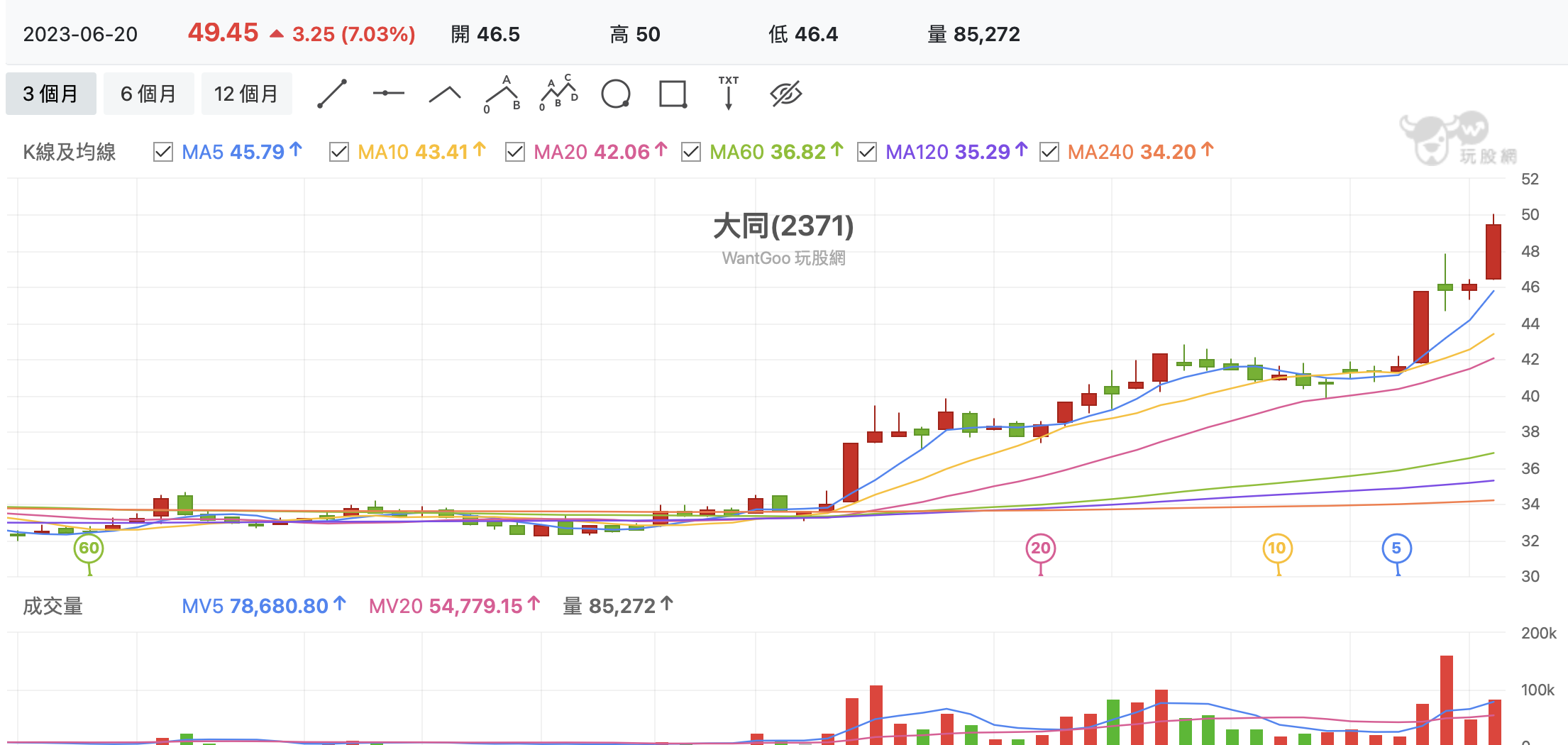Click the MA10 43.41 value label
1568x745 pixels.
pyautogui.click(x=421, y=152)
